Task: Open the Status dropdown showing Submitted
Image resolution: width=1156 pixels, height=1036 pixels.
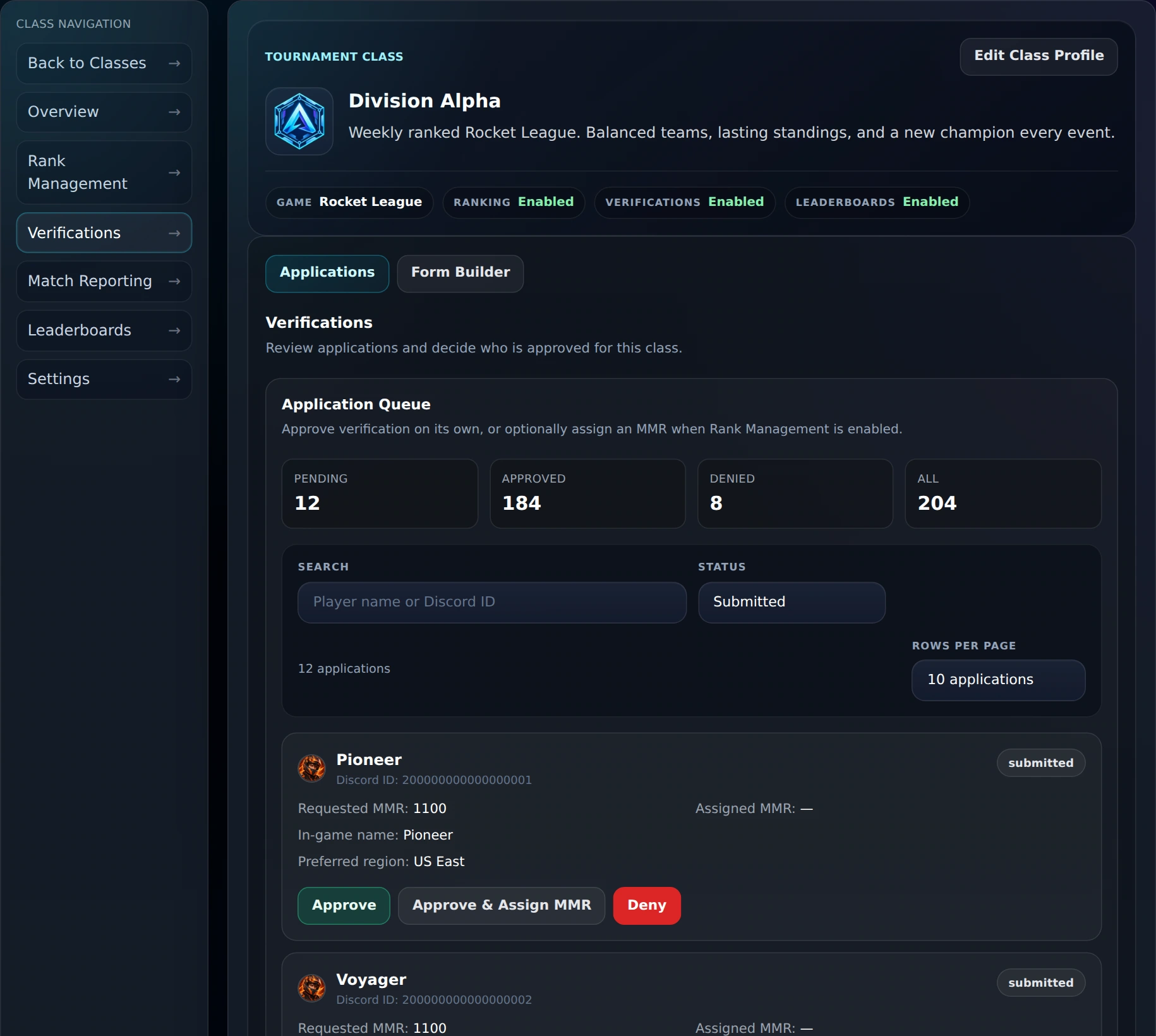Action: [x=792, y=602]
